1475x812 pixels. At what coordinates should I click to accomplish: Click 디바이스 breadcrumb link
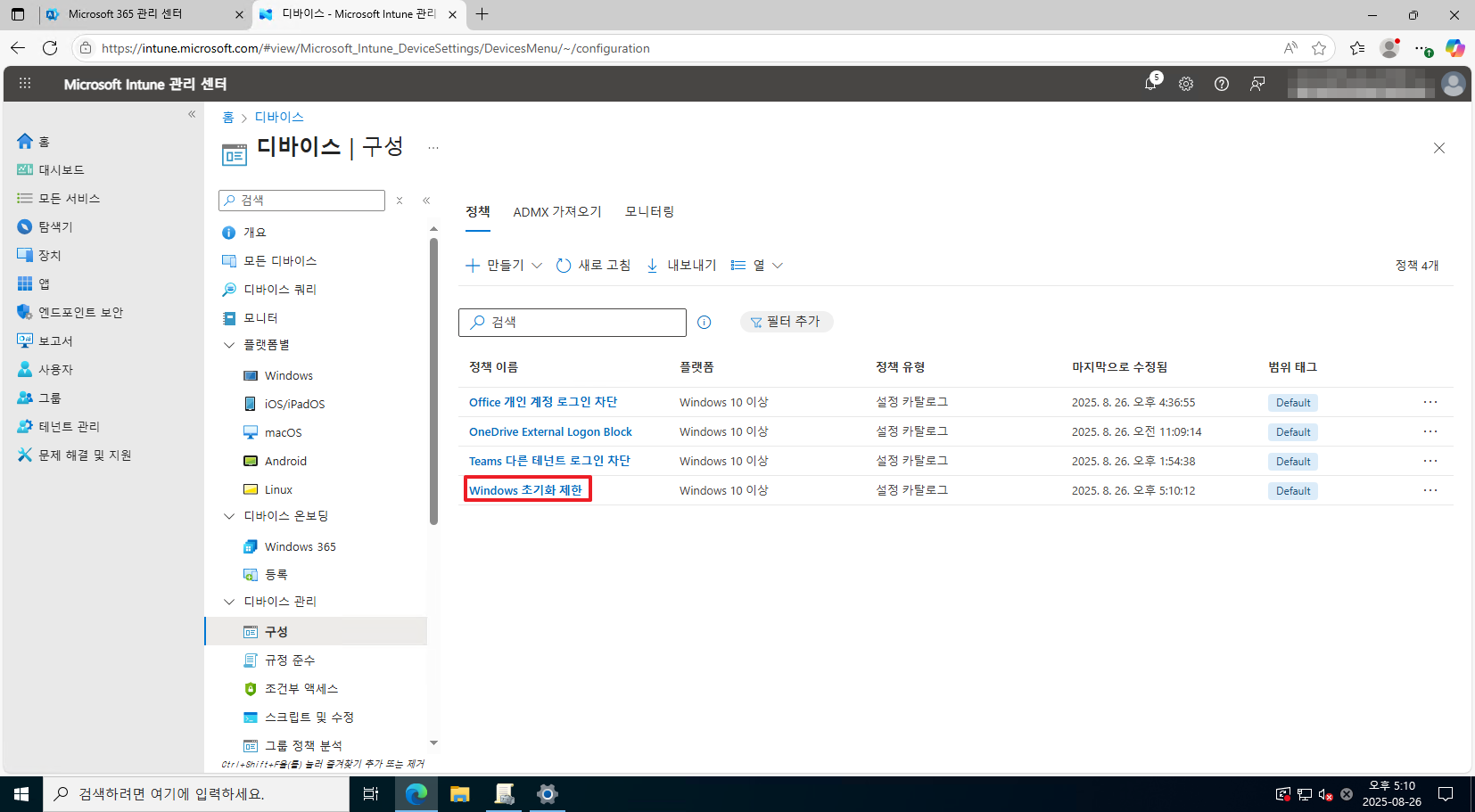pos(279,117)
